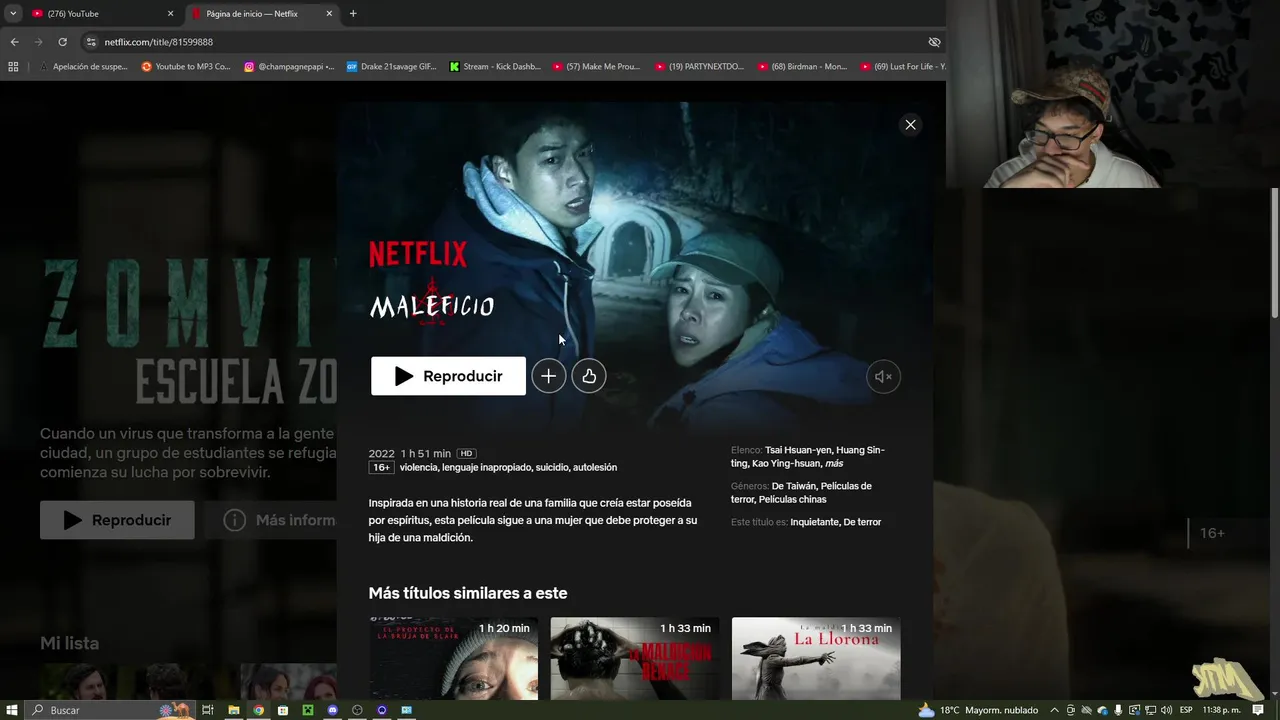This screenshot has height=720, width=1280.
Task: Open the La Llorona similar title thumbnail
Action: point(816,659)
